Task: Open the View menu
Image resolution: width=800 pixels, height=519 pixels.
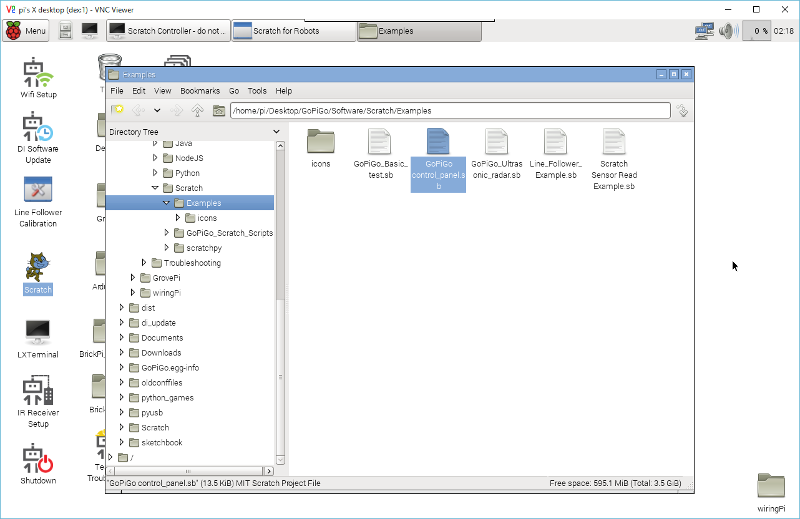Action: [162, 91]
